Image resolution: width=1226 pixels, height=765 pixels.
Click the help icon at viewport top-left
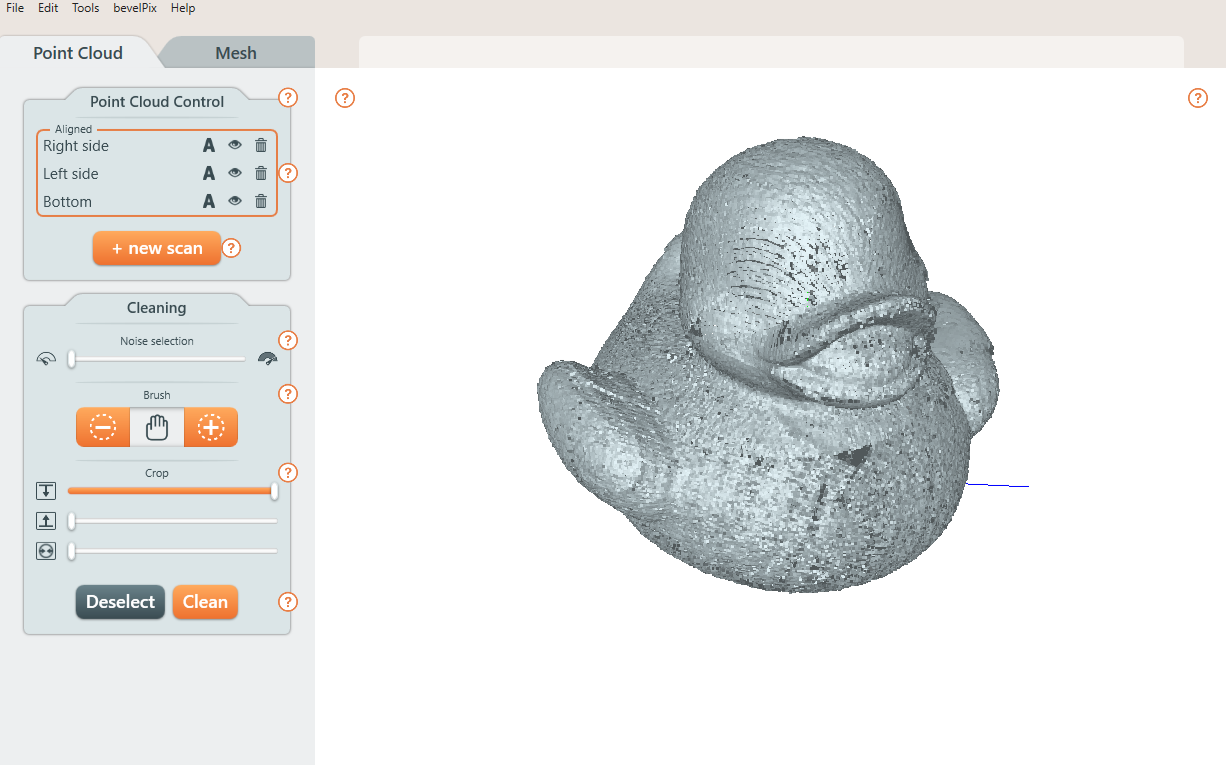click(x=345, y=98)
